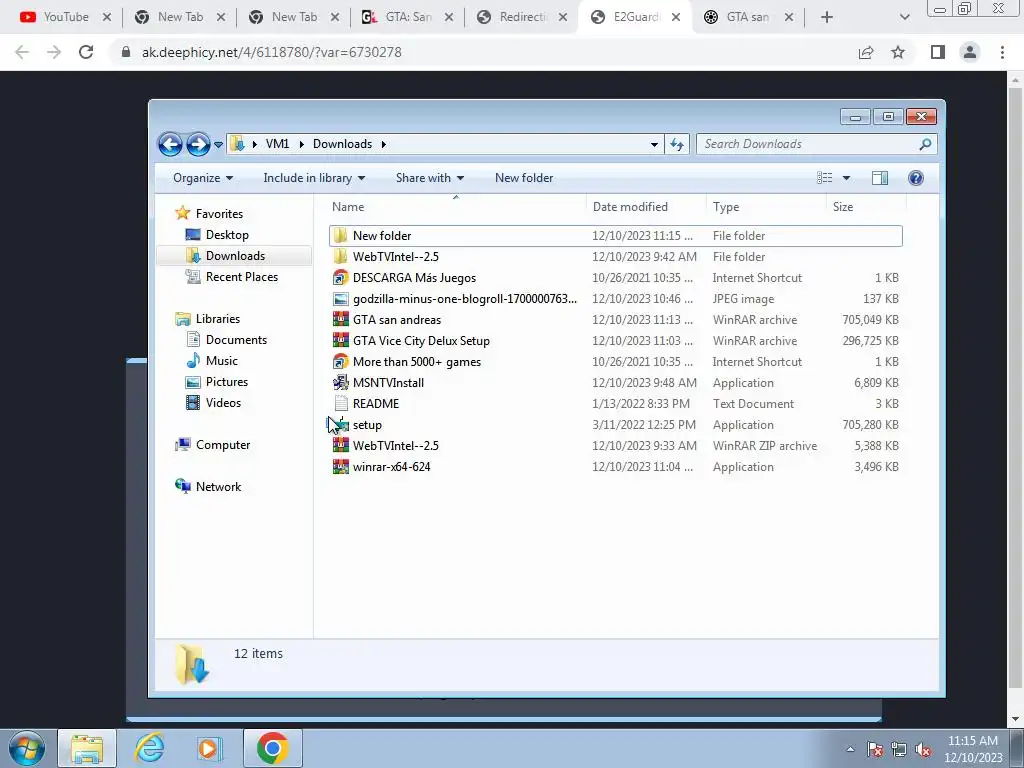
Task: Click VM1 in address breadcrumb
Action: [277, 144]
